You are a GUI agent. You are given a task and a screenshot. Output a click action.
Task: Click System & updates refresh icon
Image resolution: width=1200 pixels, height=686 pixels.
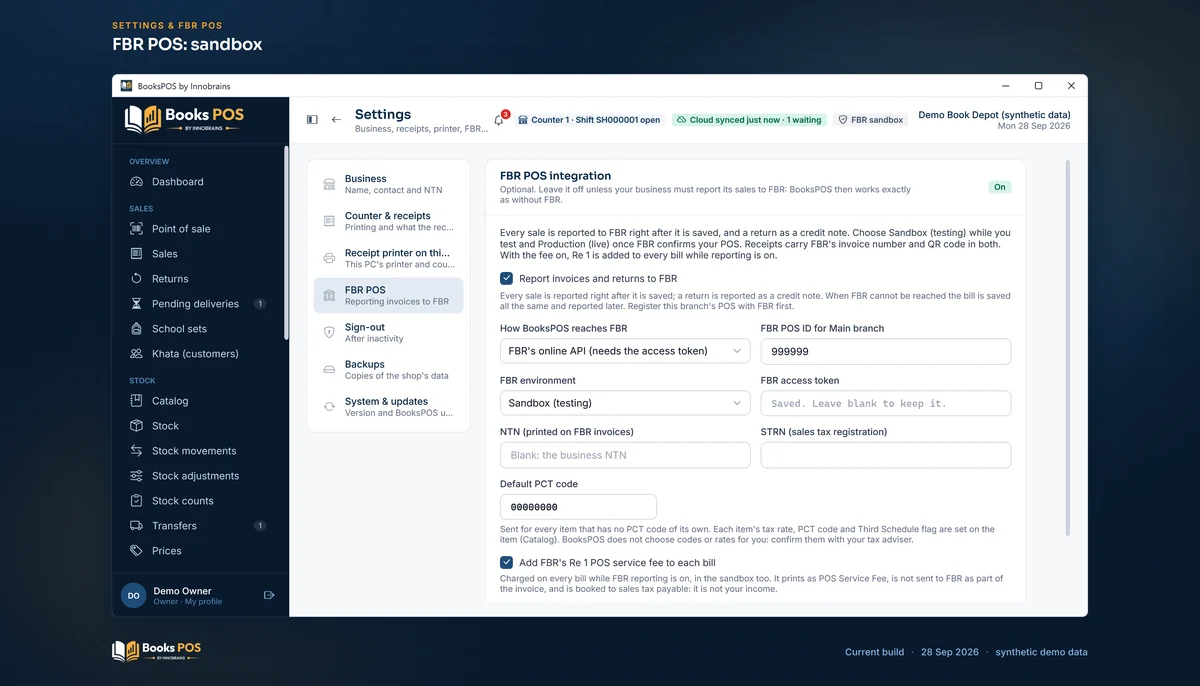point(329,407)
